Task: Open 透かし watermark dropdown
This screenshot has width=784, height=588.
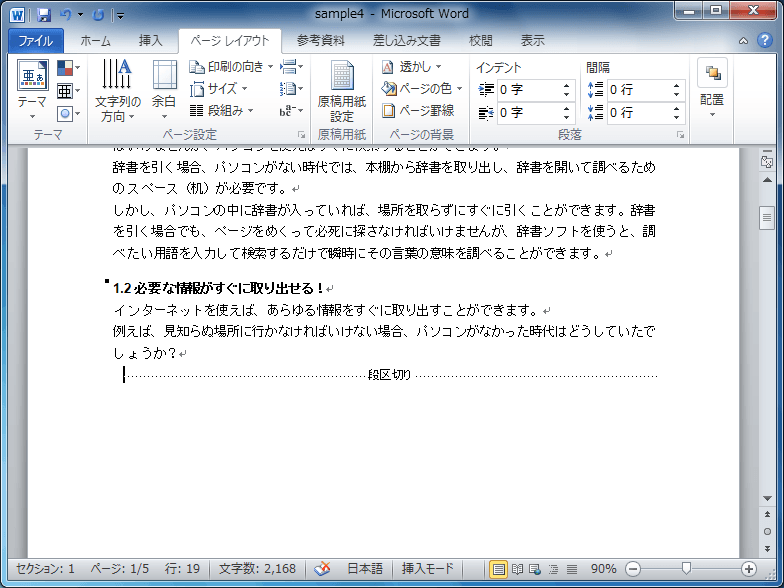Action: click(x=412, y=66)
